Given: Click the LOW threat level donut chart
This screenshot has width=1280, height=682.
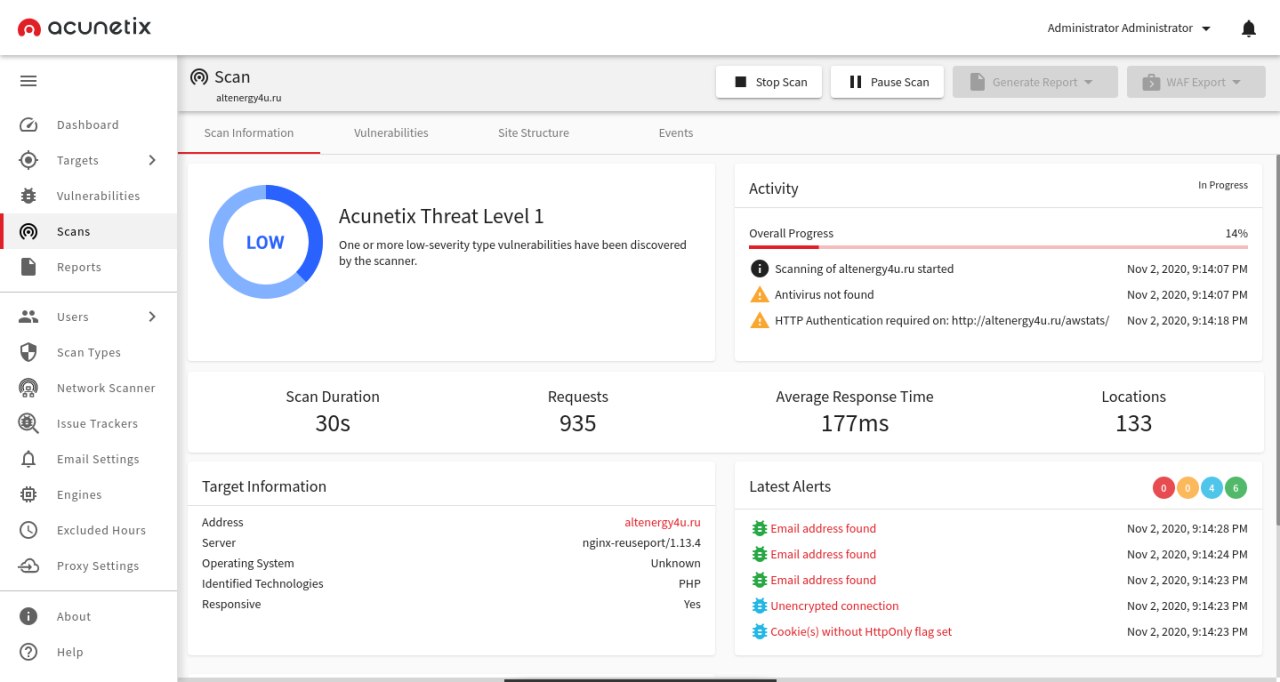Looking at the screenshot, I should (266, 242).
